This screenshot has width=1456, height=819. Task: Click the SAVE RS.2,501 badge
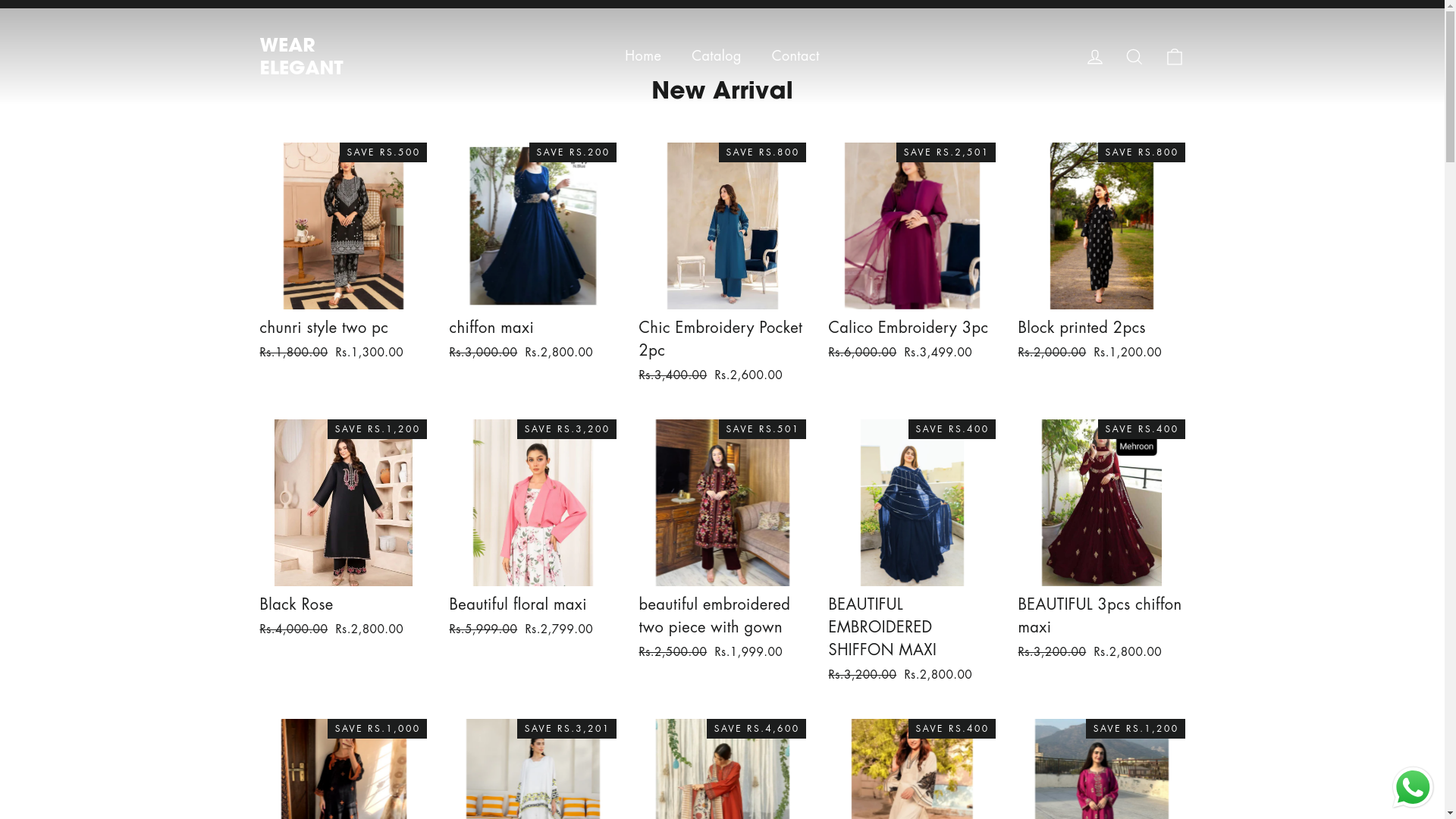(946, 152)
